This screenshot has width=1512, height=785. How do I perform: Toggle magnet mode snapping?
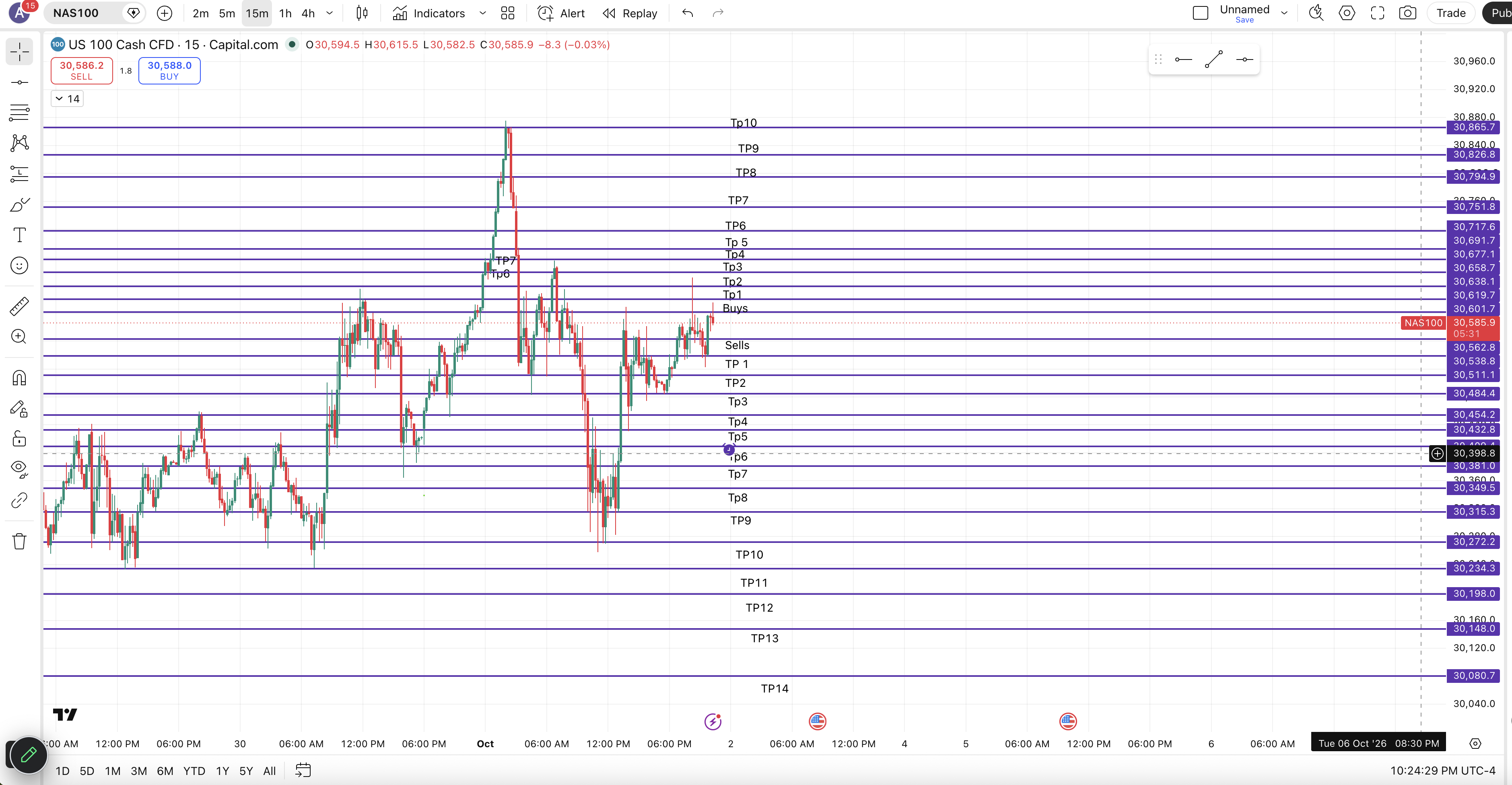[19, 378]
